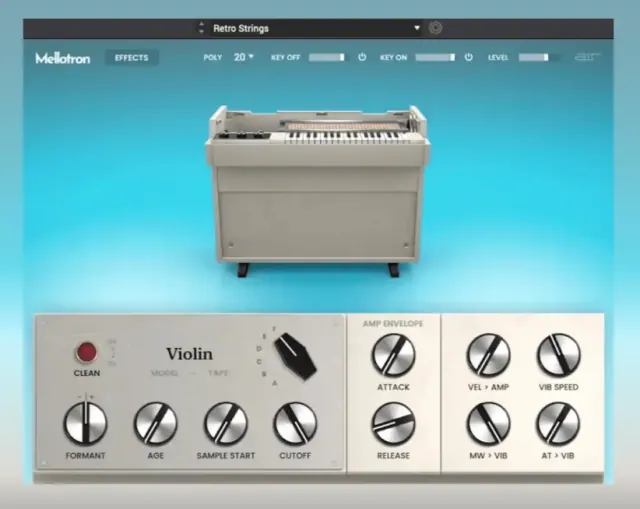This screenshot has width=640, height=509.
Task: Click the MW > VIB knob
Action: pos(488,423)
